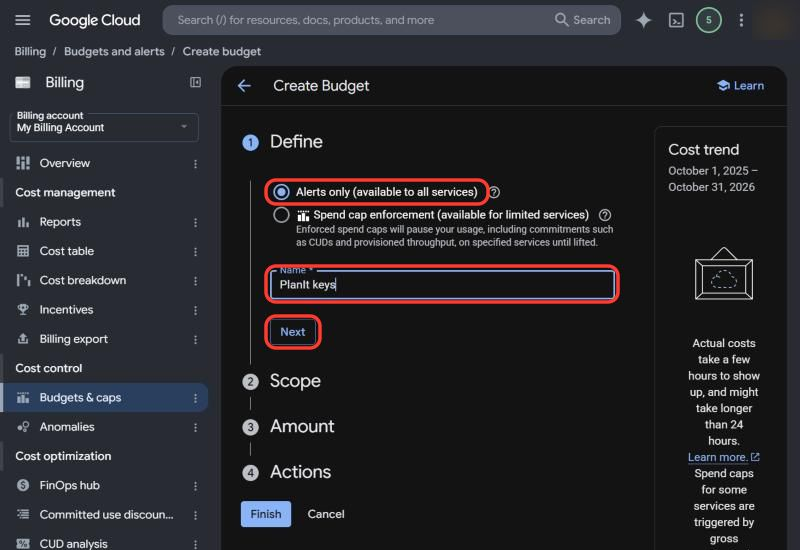Click the search magnifier icon

point(561,20)
